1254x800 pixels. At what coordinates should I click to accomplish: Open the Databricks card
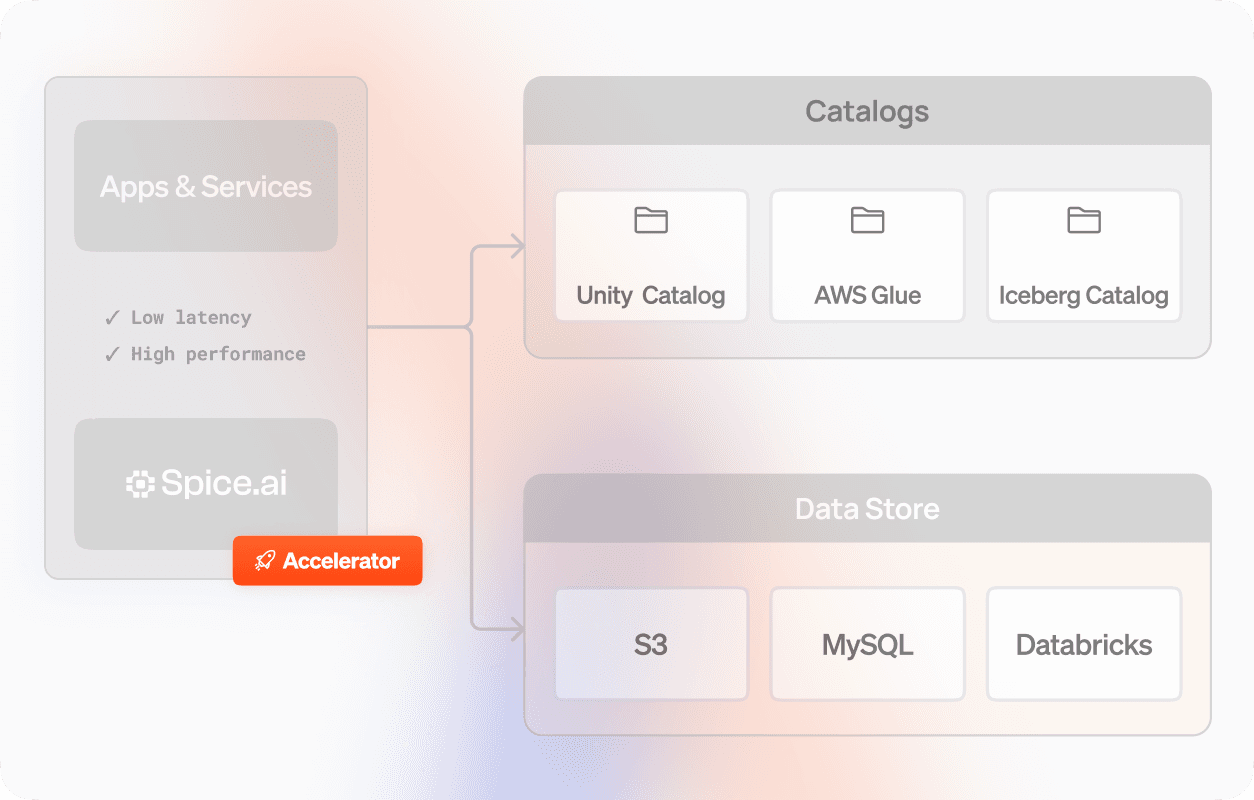pyautogui.click(x=1083, y=644)
